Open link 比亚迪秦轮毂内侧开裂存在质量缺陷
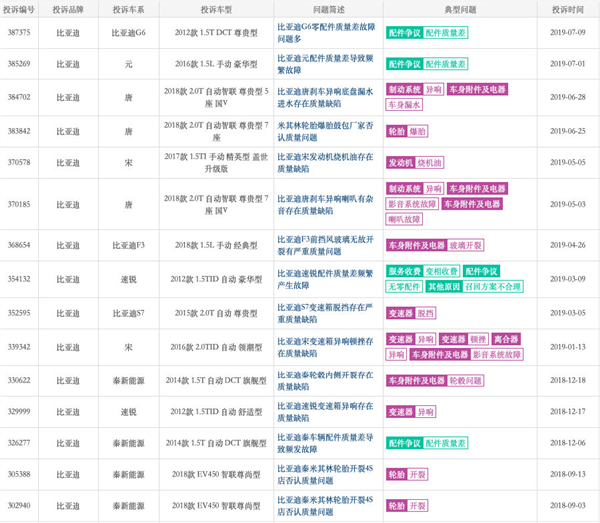The width and height of the screenshot is (600, 523). pyautogui.click(x=325, y=381)
